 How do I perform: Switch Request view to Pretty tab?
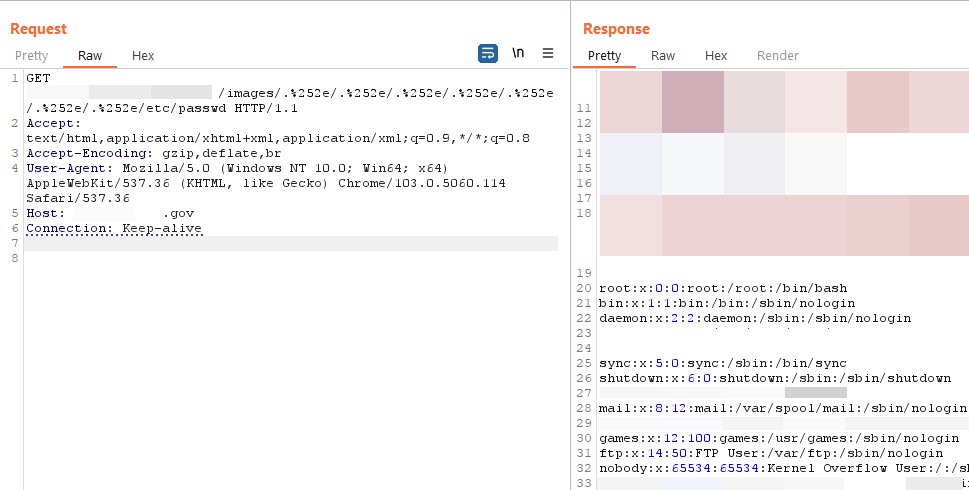[32, 56]
